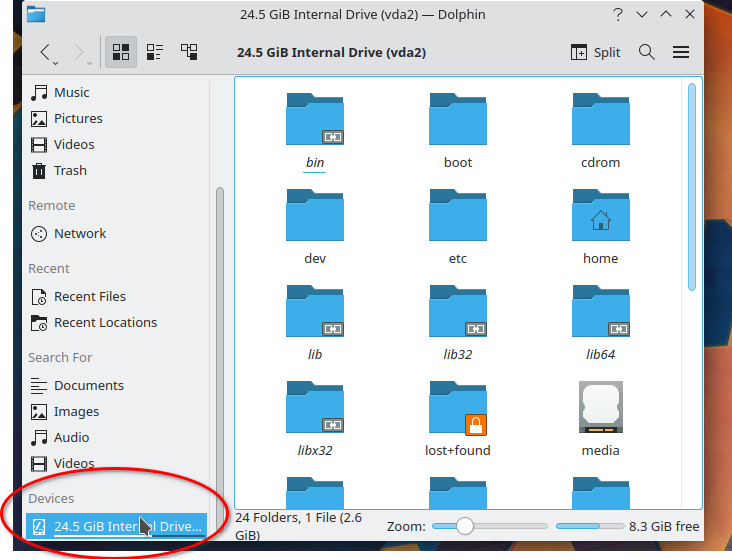Select the media drive icon
732x559 pixels.
point(600,408)
